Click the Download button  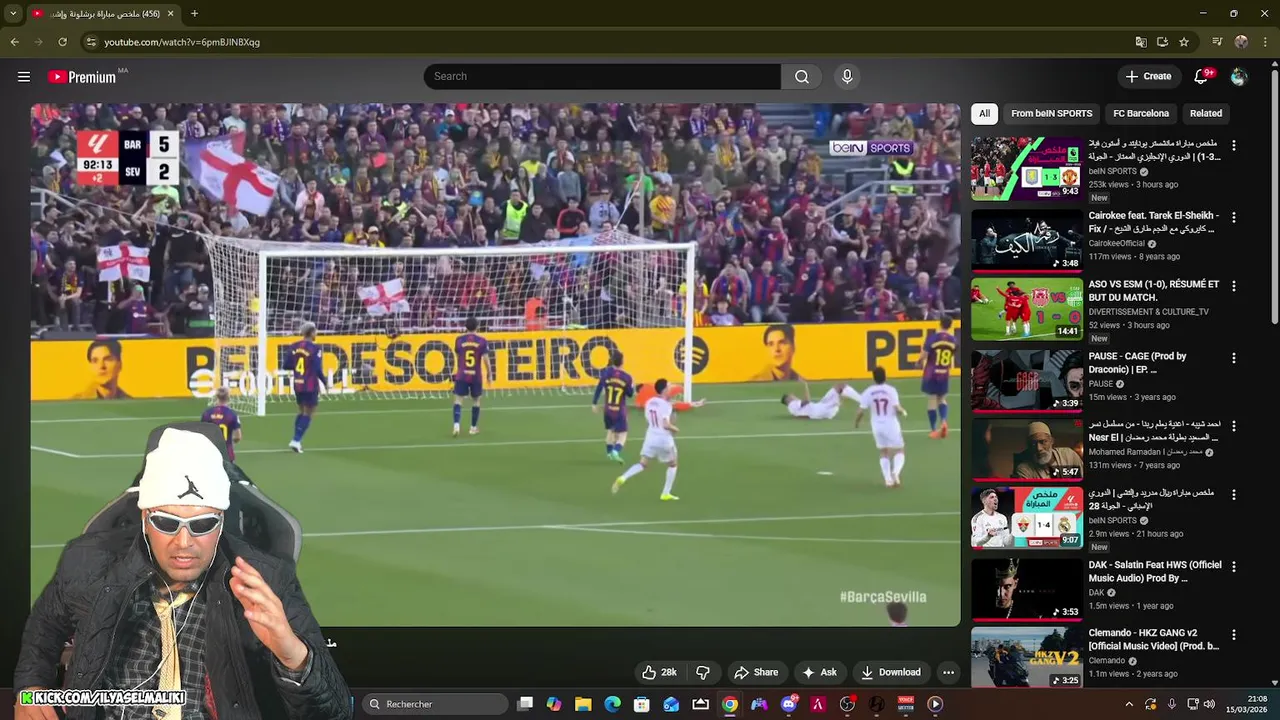tap(890, 672)
